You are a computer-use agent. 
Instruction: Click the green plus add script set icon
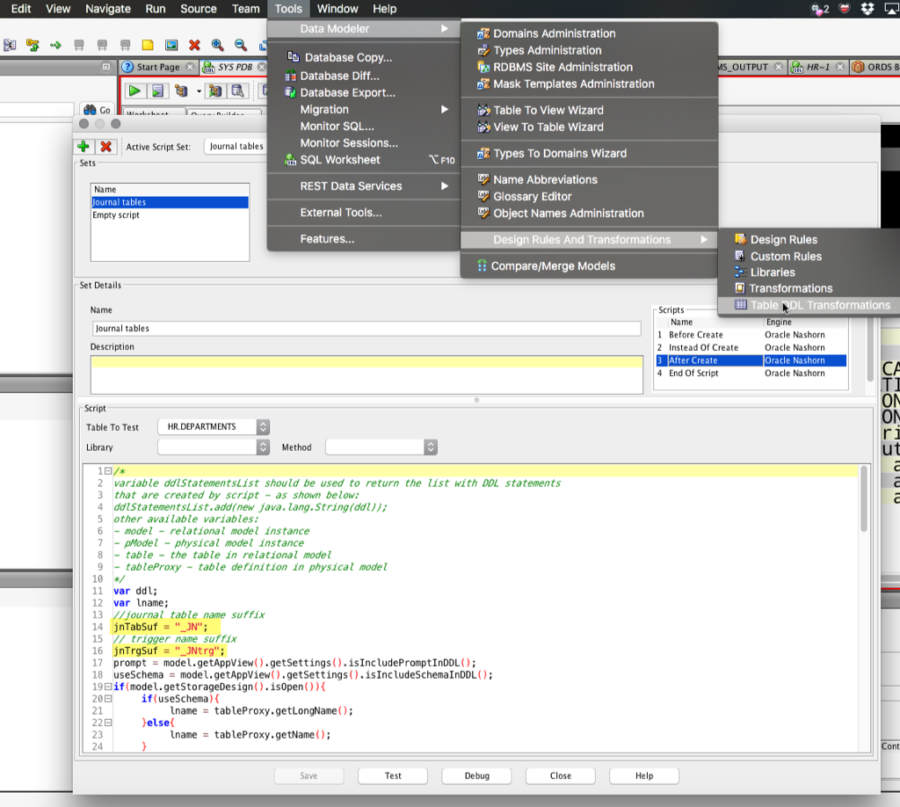[x=84, y=147]
